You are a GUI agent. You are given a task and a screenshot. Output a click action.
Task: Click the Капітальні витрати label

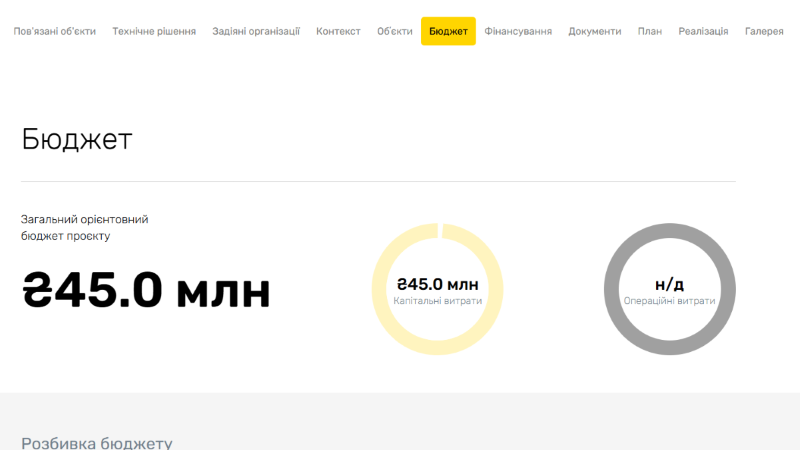(438, 301)
